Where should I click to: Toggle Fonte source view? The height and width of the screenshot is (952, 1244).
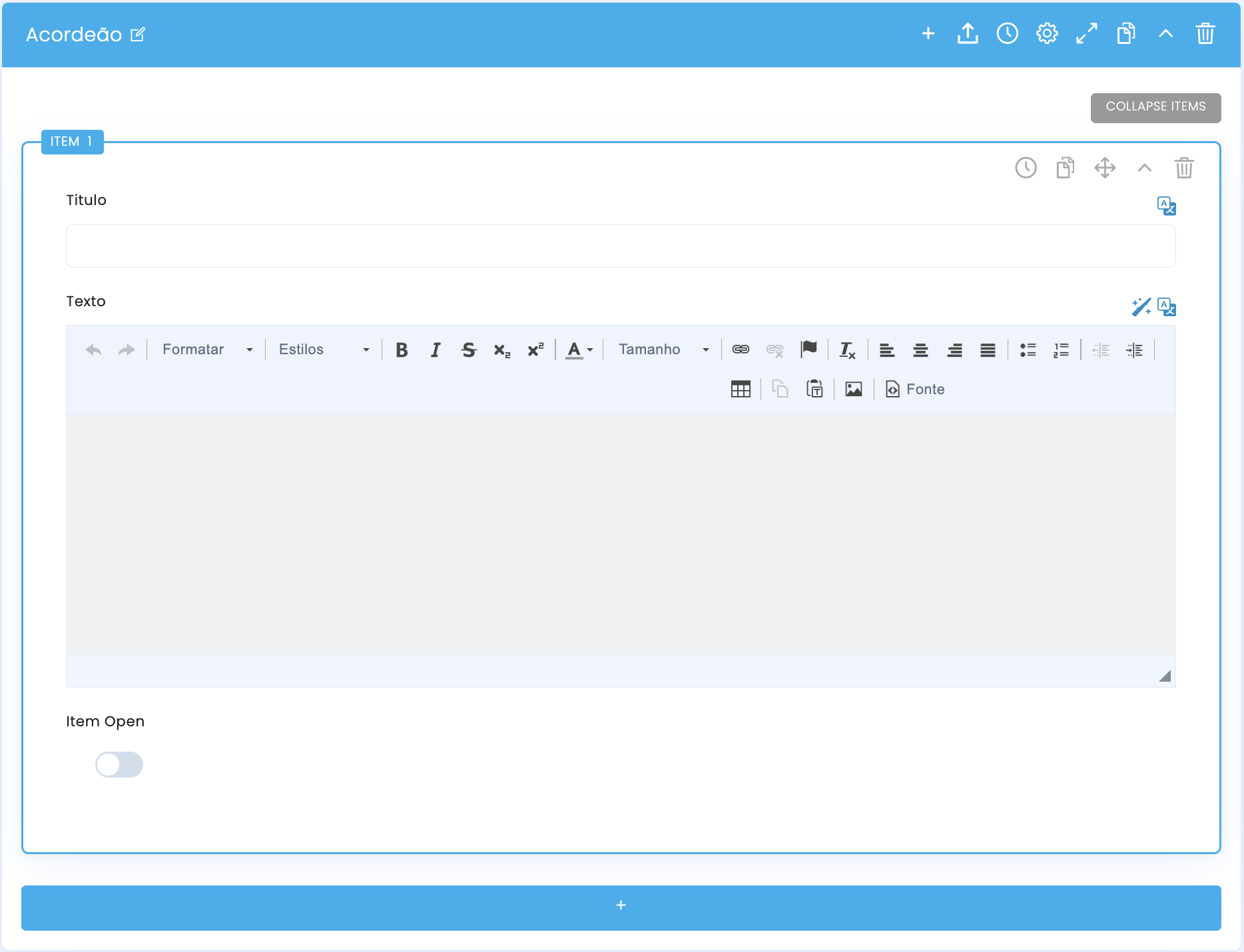(915, 389)
